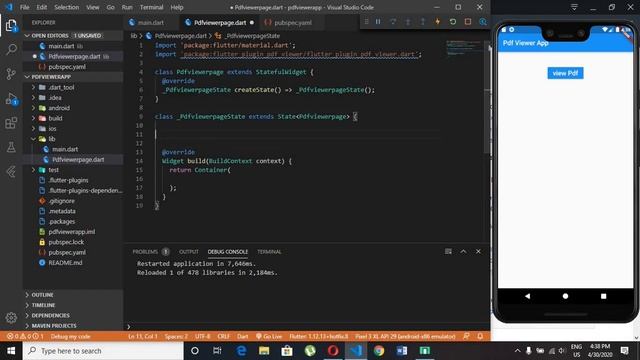
Task: Click _PdfviewerpageState breadcrumb item
Action: pos(252,36)
